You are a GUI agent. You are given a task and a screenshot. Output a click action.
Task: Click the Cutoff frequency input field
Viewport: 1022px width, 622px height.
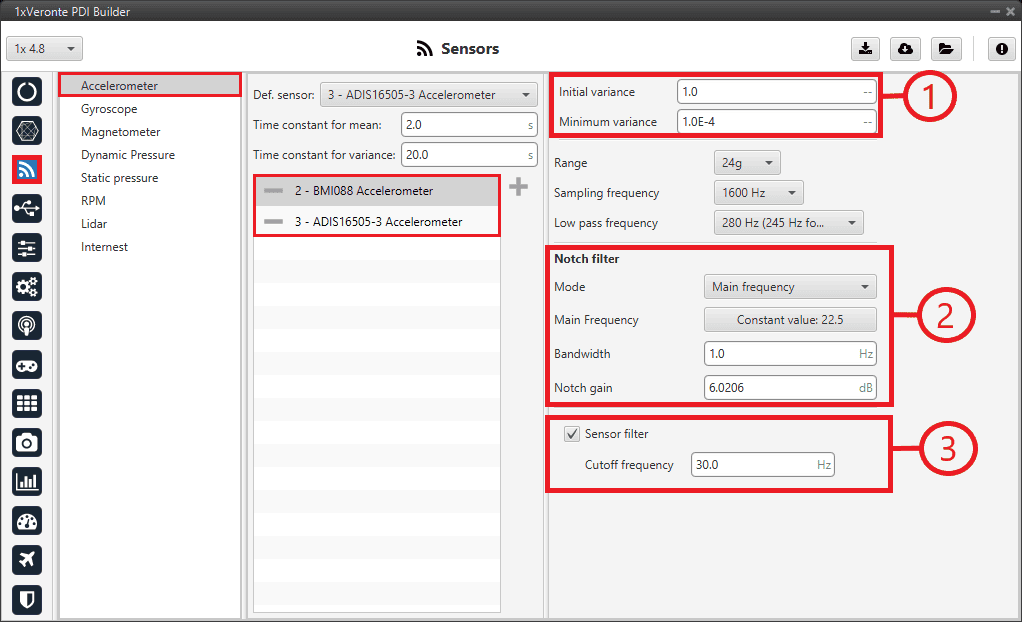[761, 465]
